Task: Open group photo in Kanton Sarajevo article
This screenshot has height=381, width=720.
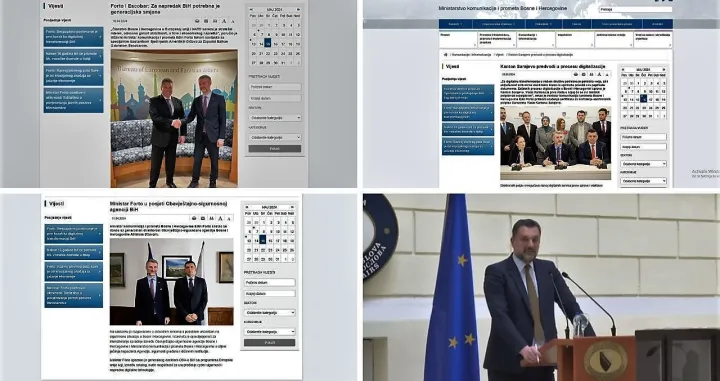Action: tap(556, 143)
